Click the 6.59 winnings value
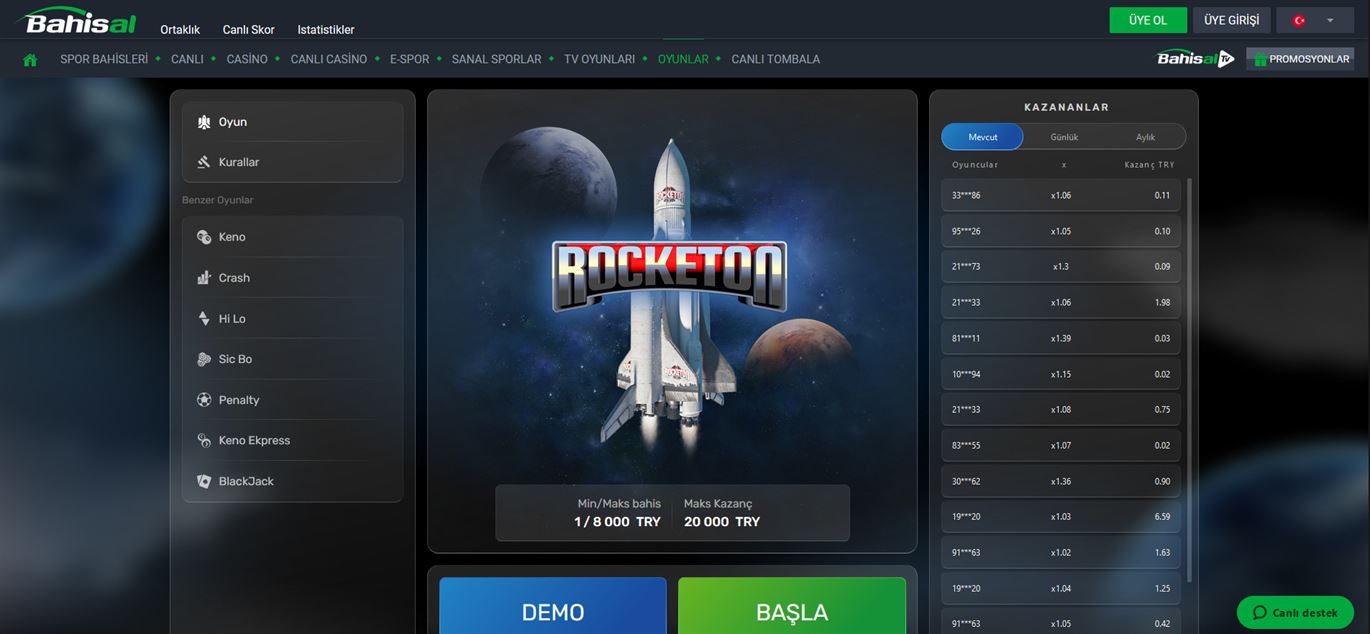This screenshot has height=634, width=1370. 1162,517
